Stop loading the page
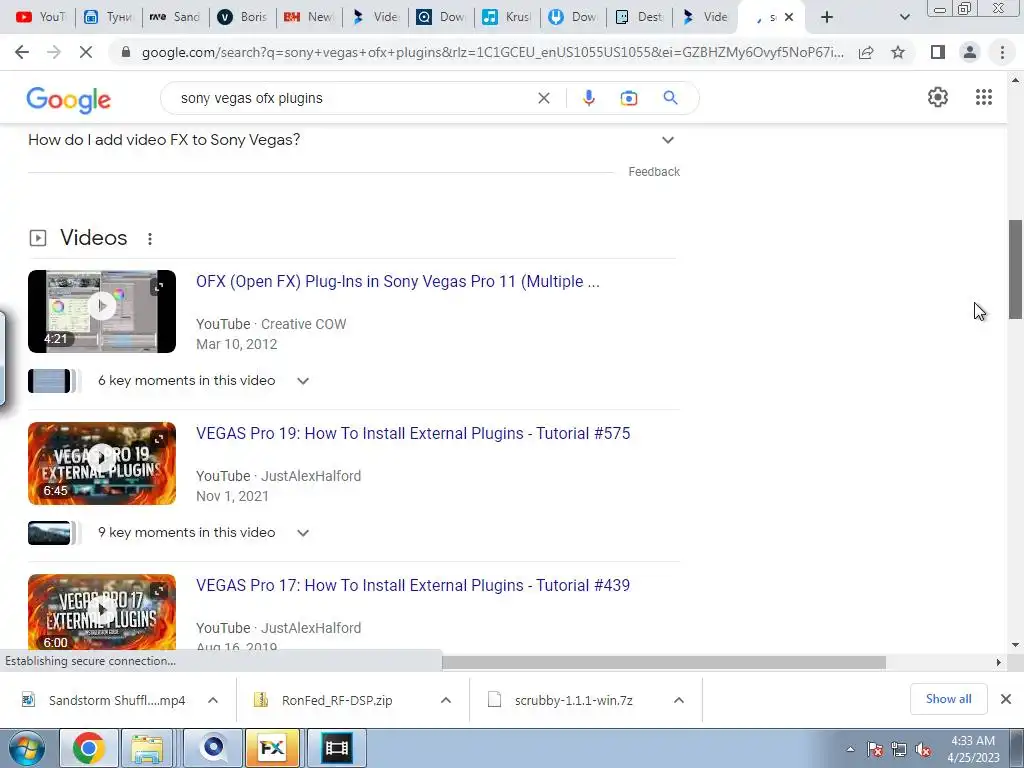The width and height of the screenshot is (1024, 768). [86, 52]
